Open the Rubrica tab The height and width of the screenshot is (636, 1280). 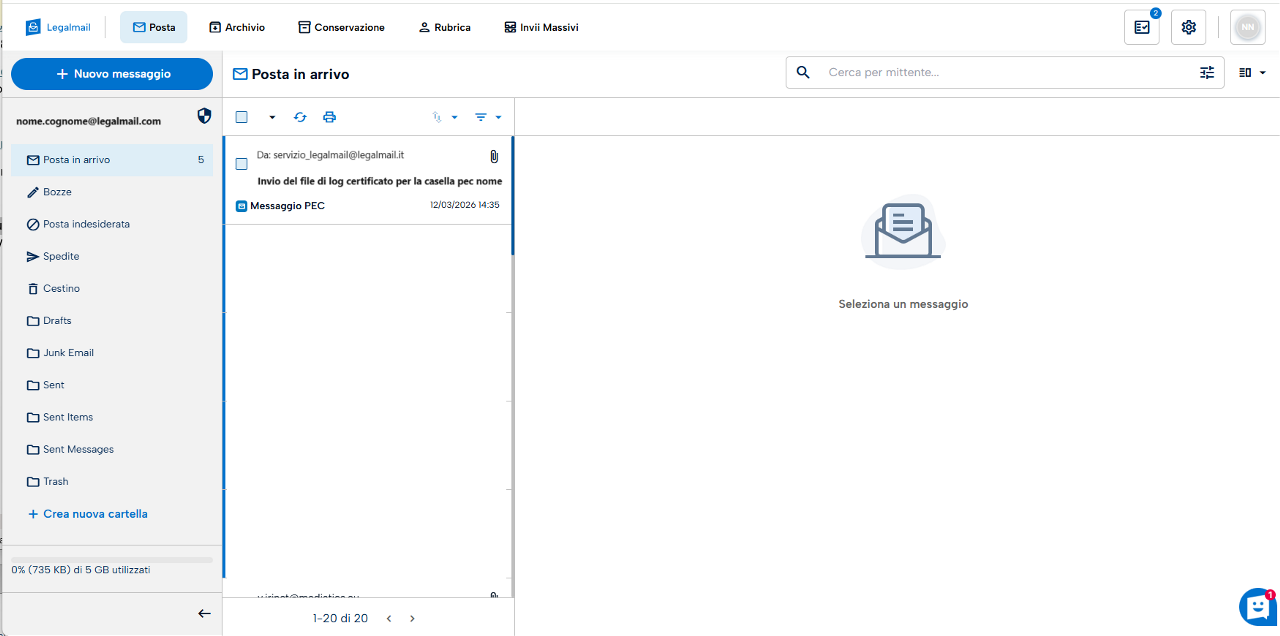[444, 27]
